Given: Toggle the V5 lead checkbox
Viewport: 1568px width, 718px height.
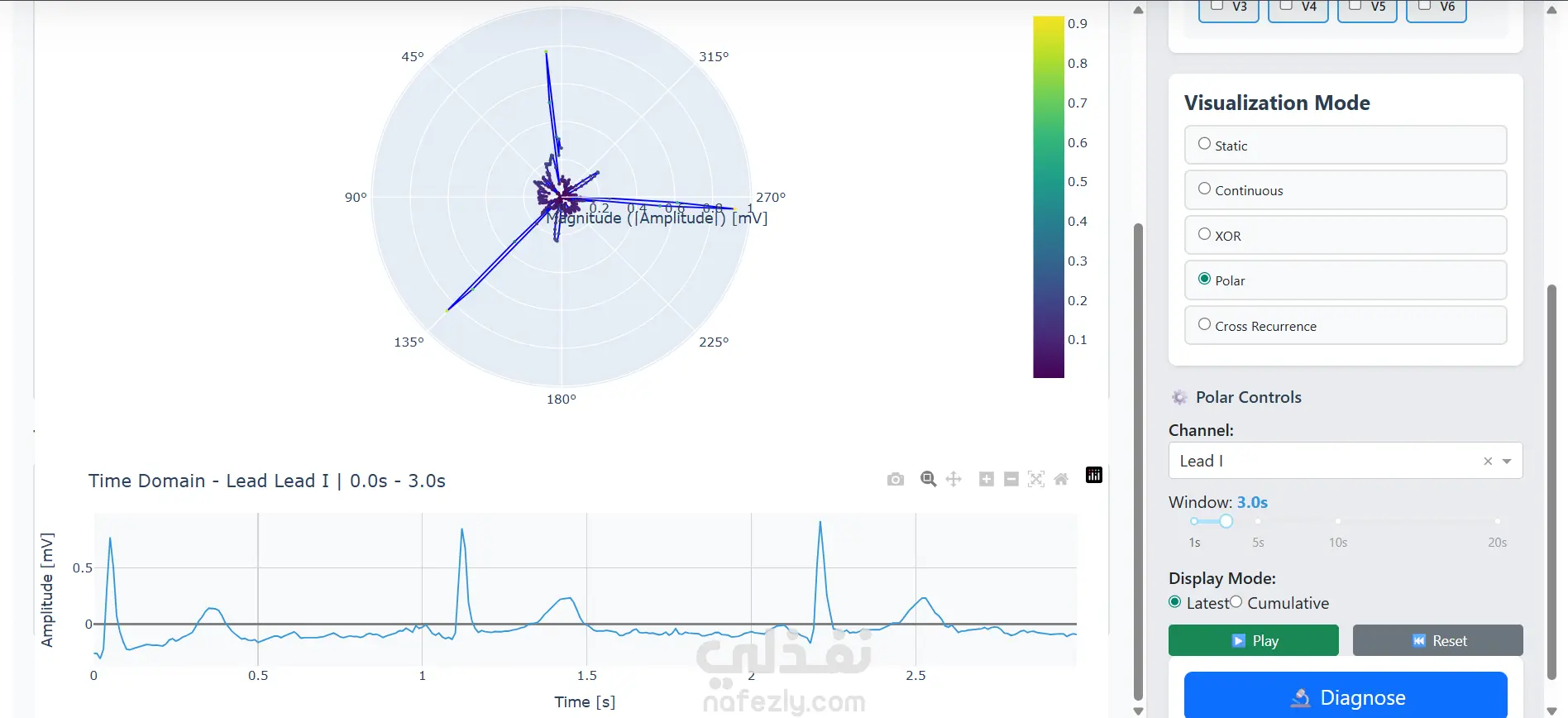Looking at the screenshot, I should click(x=1355, y=6).
